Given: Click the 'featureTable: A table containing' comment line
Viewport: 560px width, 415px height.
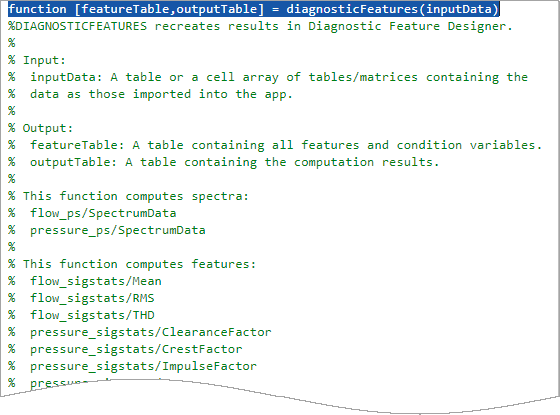Looking at the screenshot, I should [x=275, y=145].
